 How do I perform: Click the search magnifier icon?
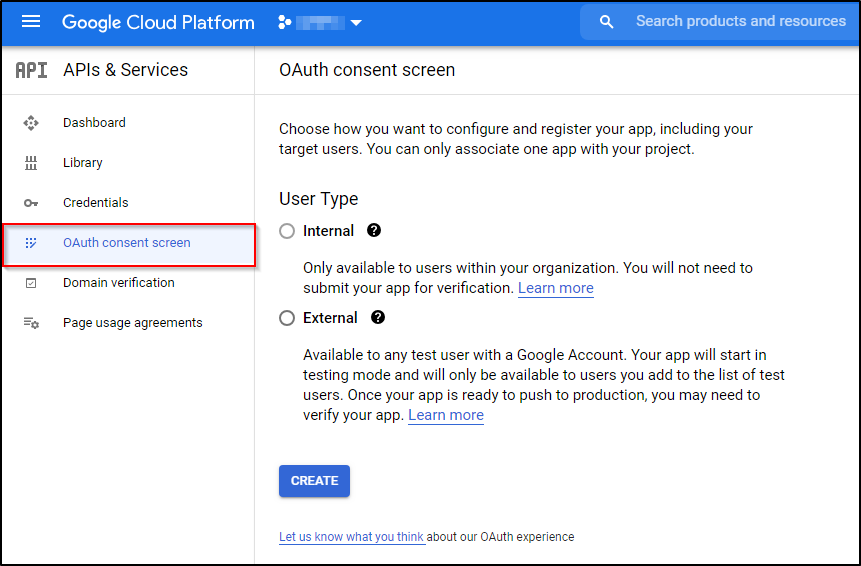(606, 22)
